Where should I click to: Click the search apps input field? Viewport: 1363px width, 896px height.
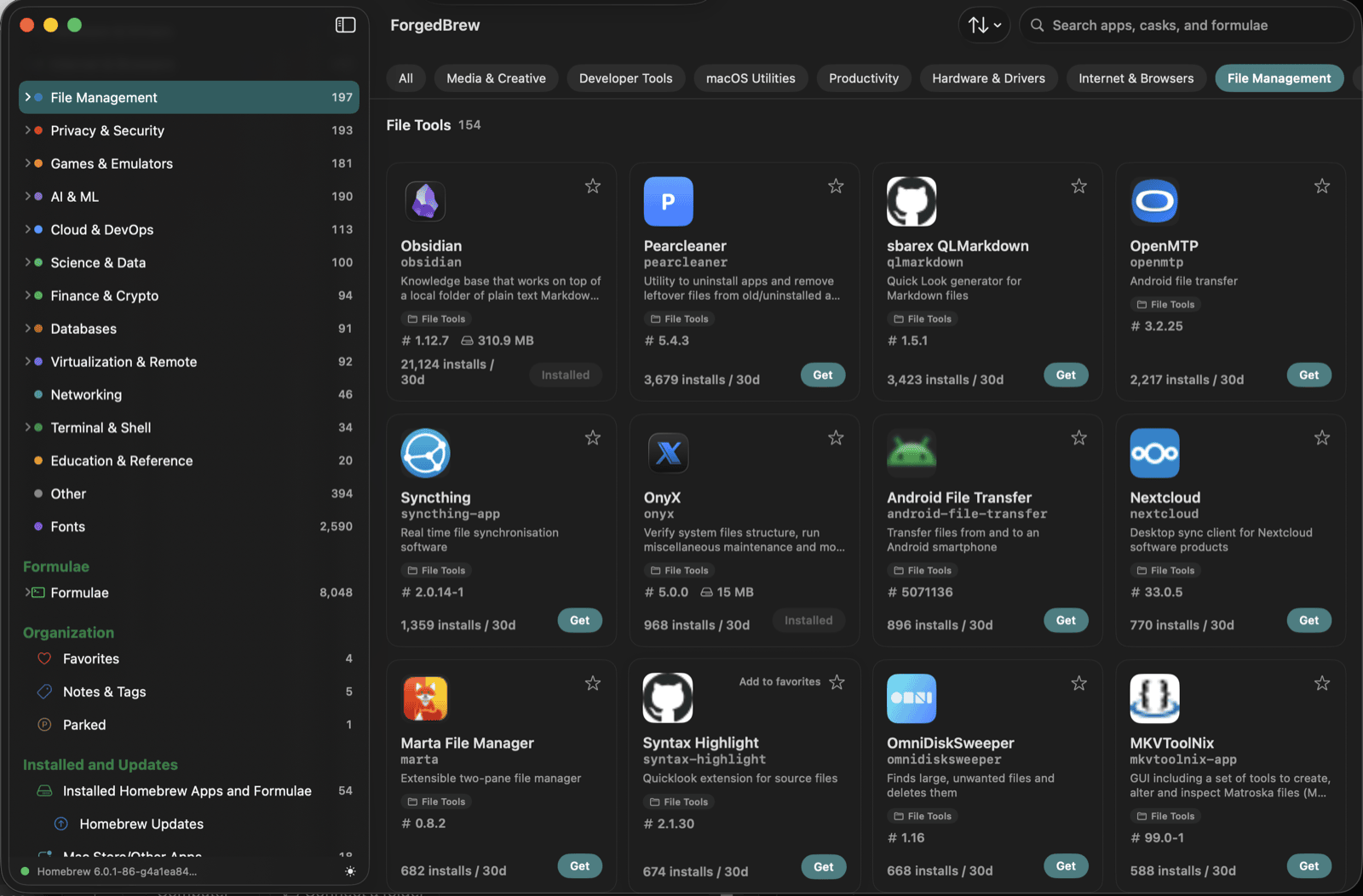coord(1186,26)
